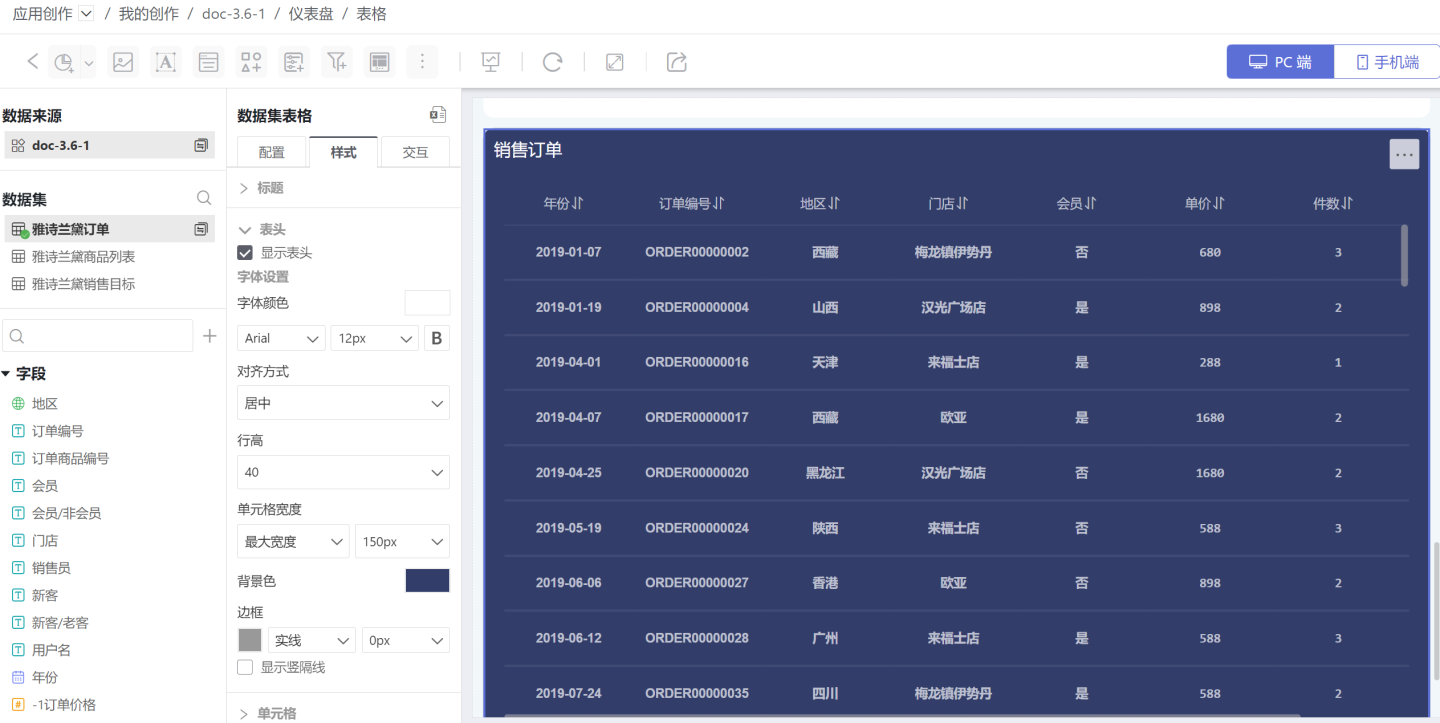Screen dimensions: 1440x723
Task: Click the 手机端 view button
Action: click(1387, 62)
